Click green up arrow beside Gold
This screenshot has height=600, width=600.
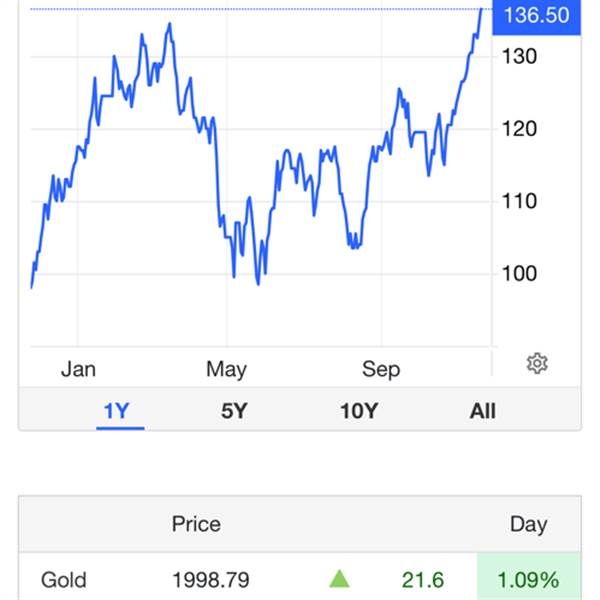[339, 579]
